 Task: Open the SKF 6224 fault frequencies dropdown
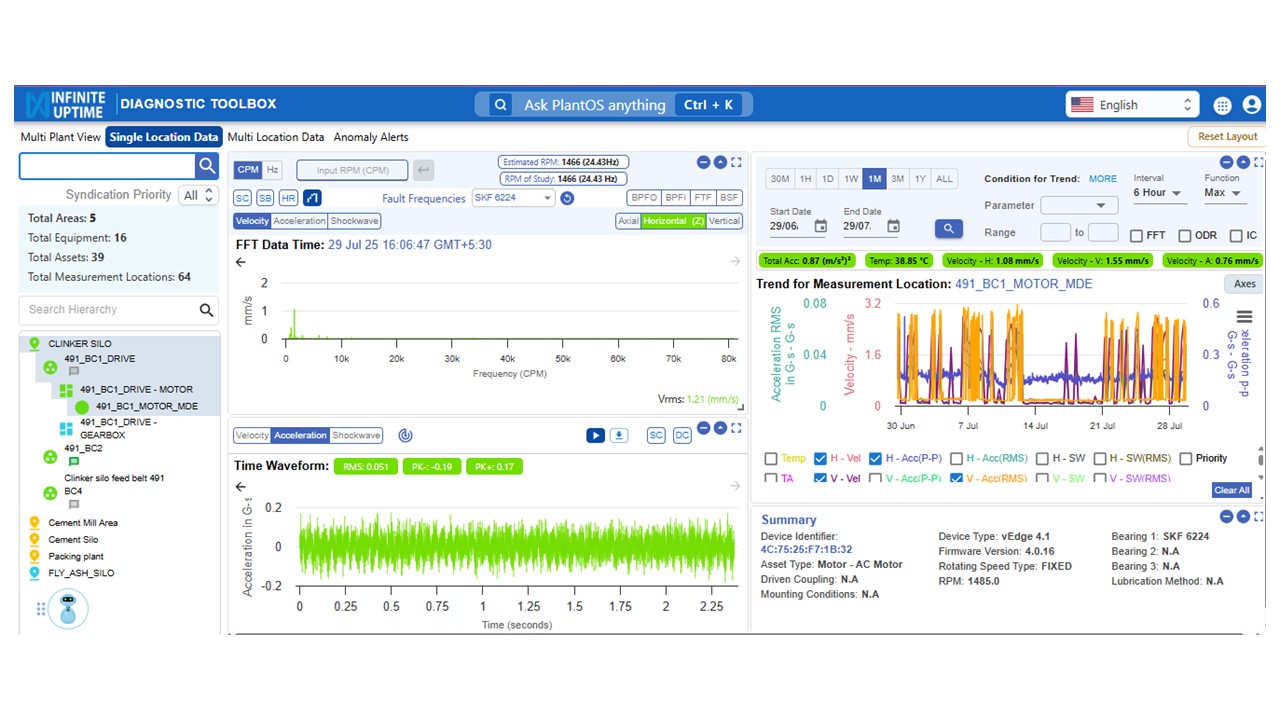tap(512, 198)
